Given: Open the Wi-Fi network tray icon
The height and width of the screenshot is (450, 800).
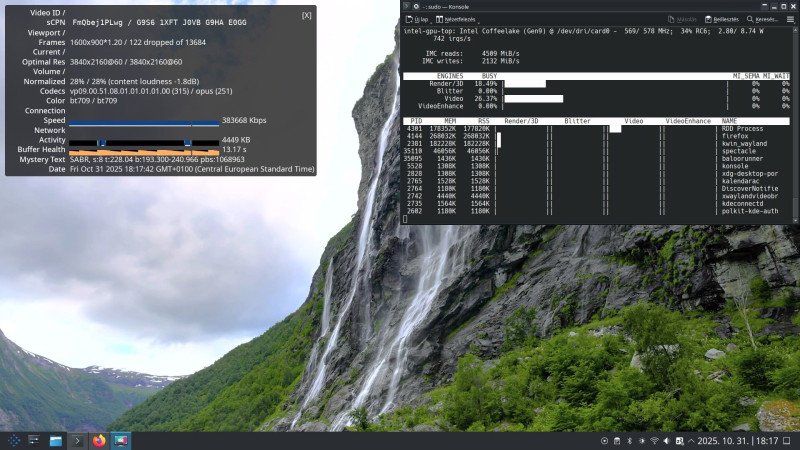Looking at the screenshot, I should click(x=654, y=441).
